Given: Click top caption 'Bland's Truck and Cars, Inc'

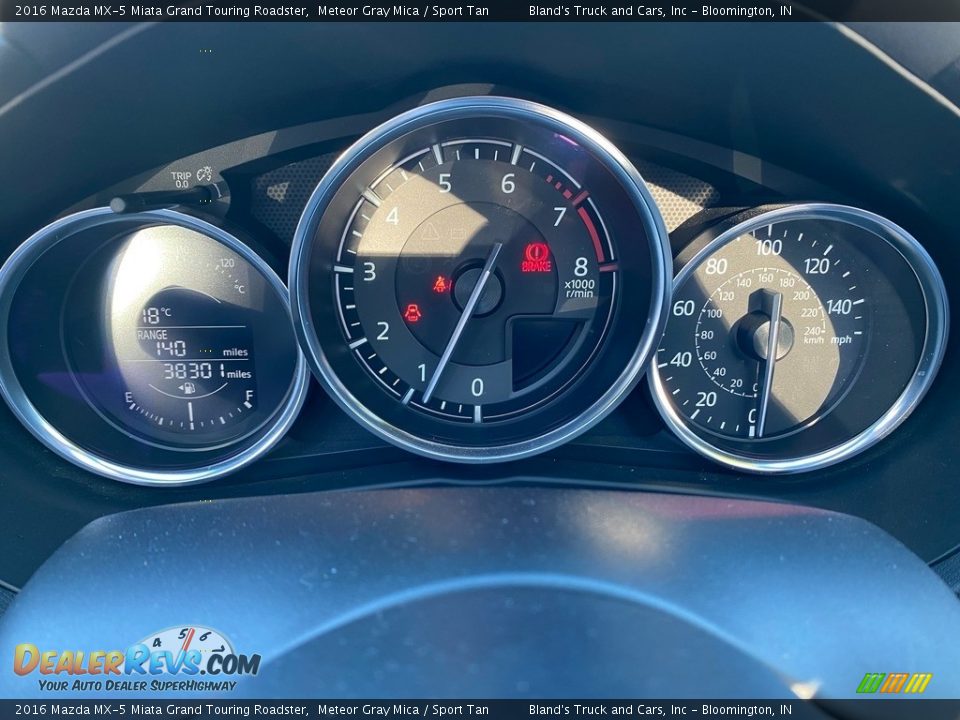Looking at the screenshot, I should pos(607,10).
